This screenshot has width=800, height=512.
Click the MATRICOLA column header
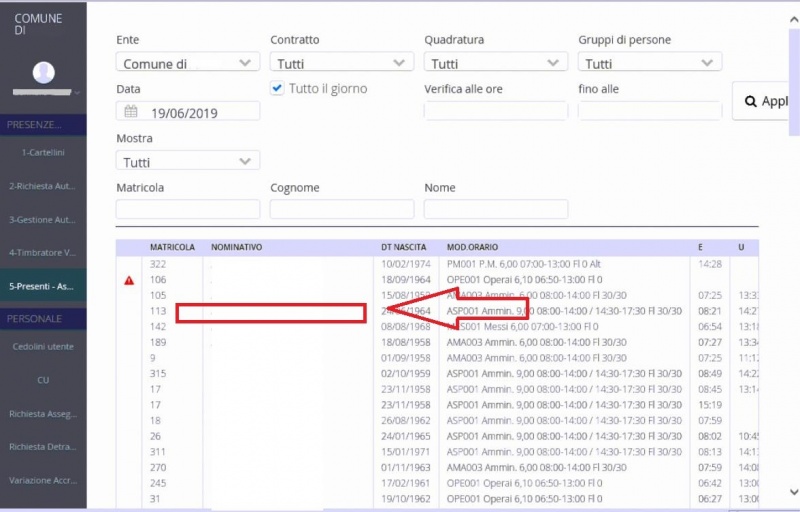(x=172, y=247)
